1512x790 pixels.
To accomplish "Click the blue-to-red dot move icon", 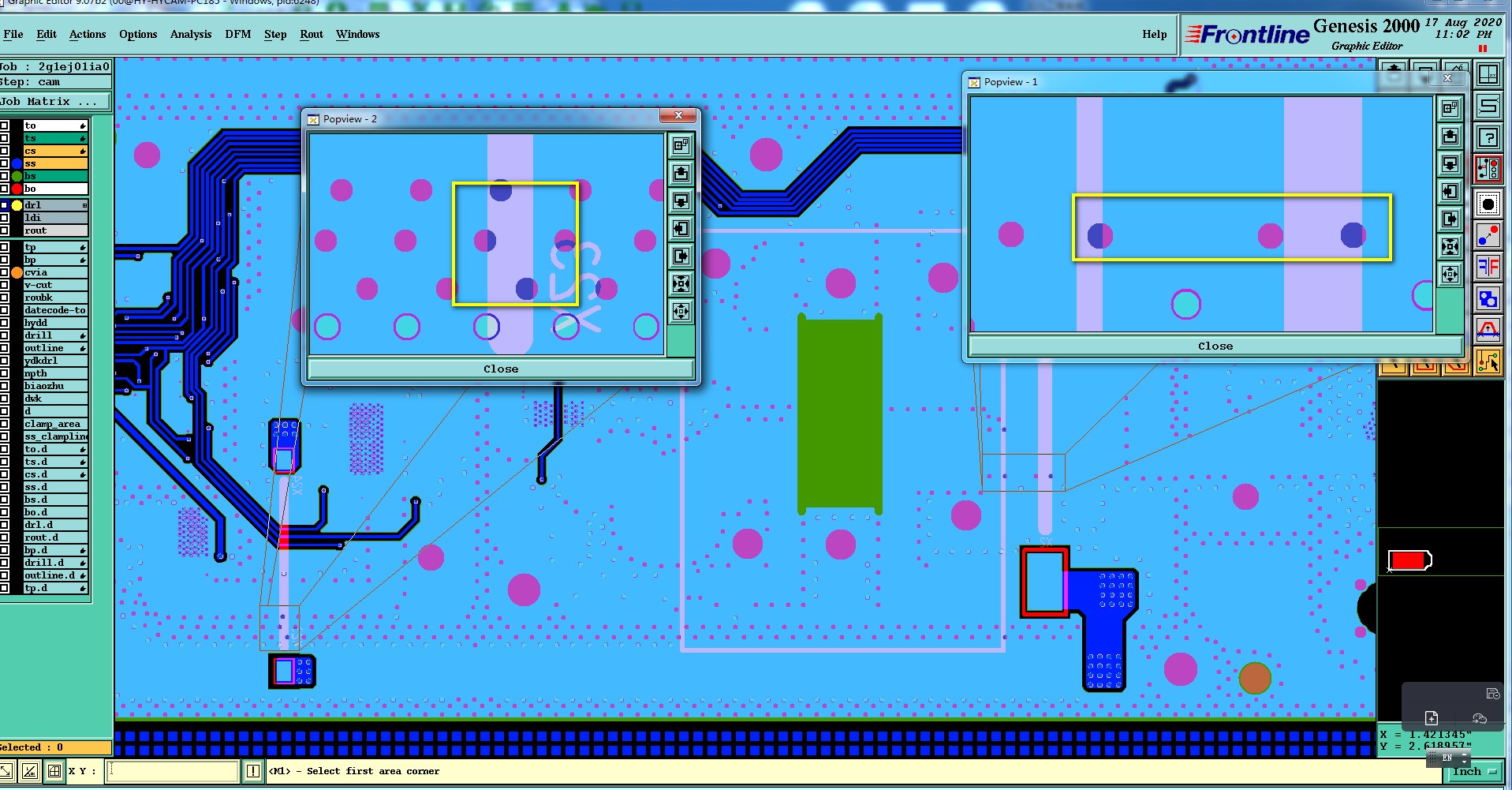I will [x=1488, y=236].
